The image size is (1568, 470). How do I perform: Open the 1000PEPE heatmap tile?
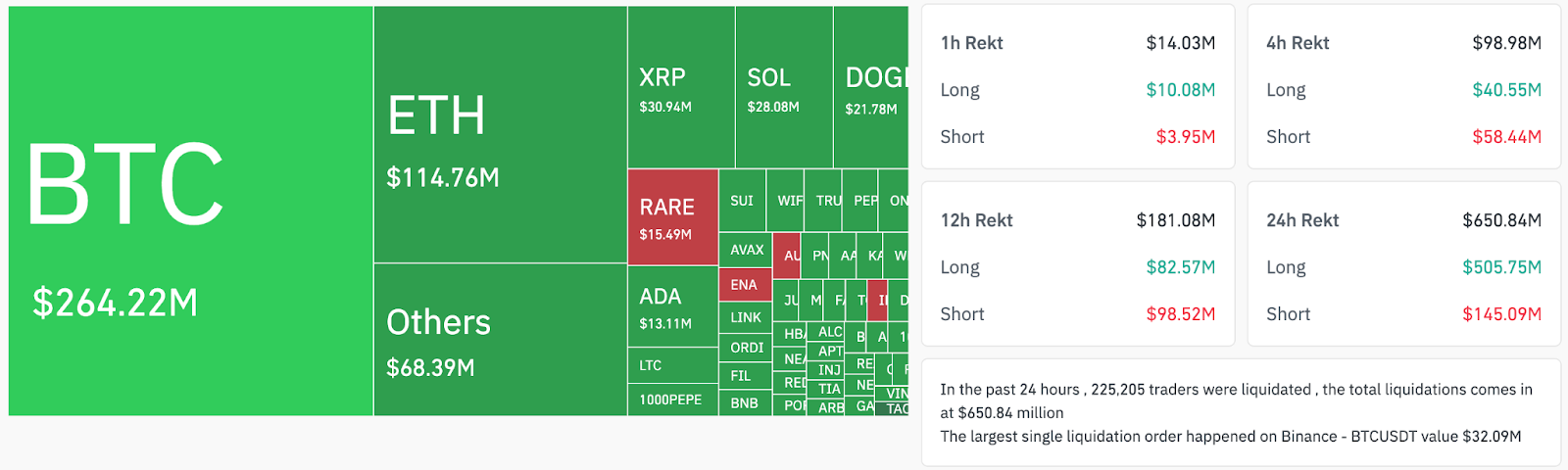point(672,399)
